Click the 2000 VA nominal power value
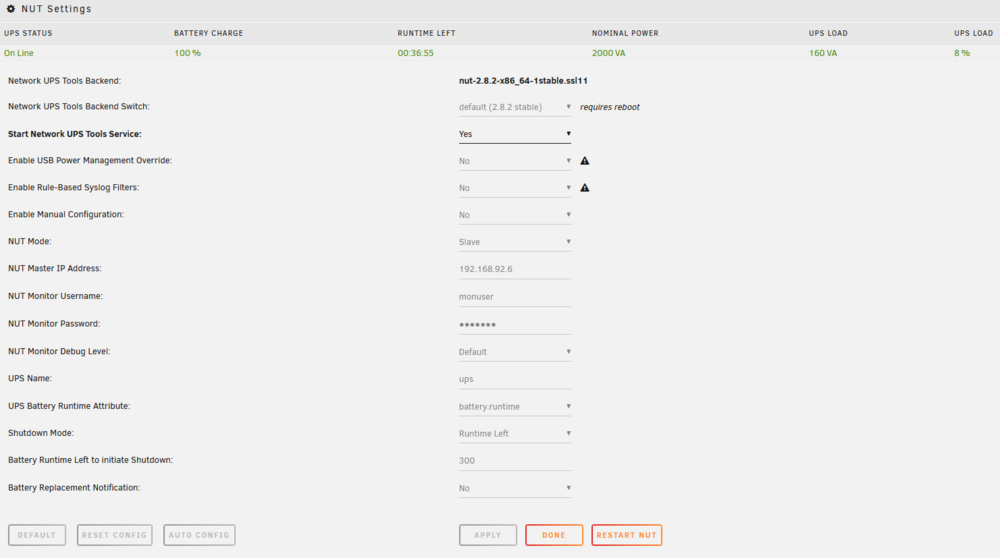Screen dimensions: 1000x558 pos(608,53)
